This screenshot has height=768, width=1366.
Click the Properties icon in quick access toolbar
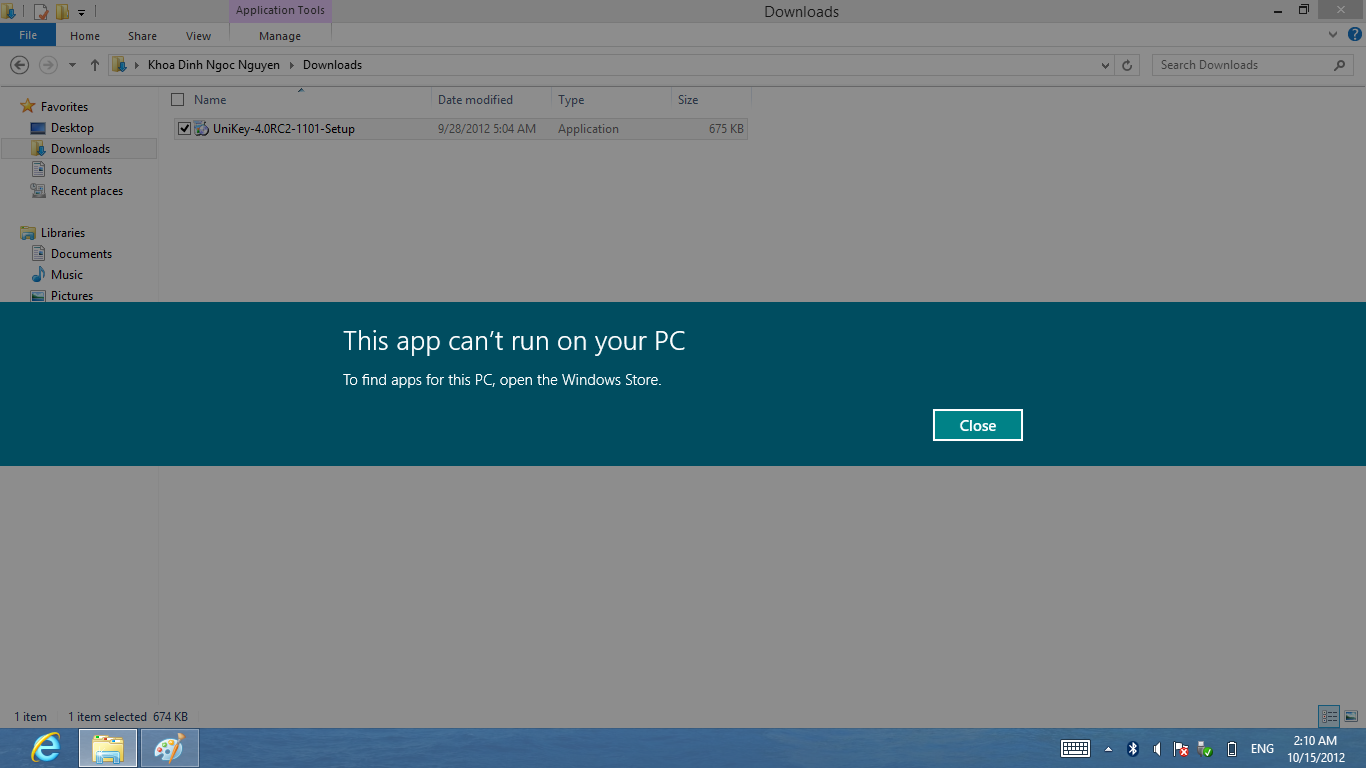(41, 12)
